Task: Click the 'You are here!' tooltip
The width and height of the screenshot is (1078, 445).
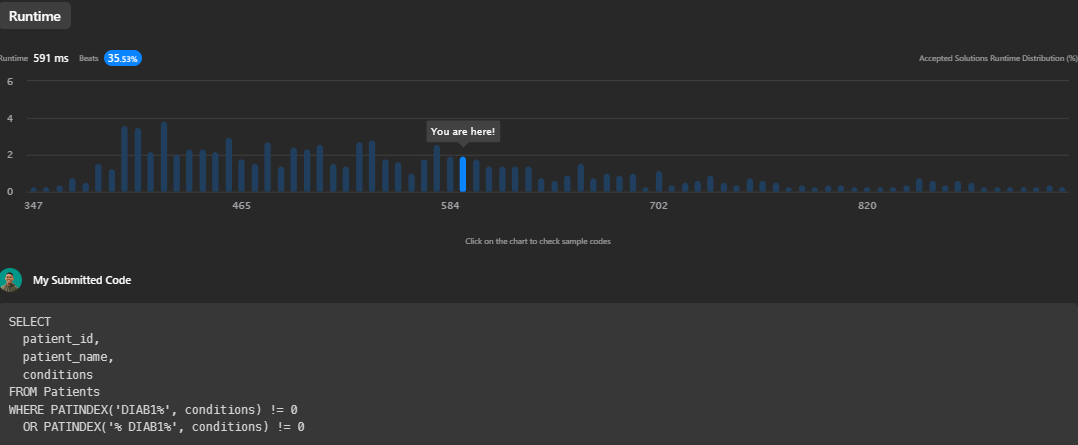Action: pyautogui.click(x=463, y=131)
